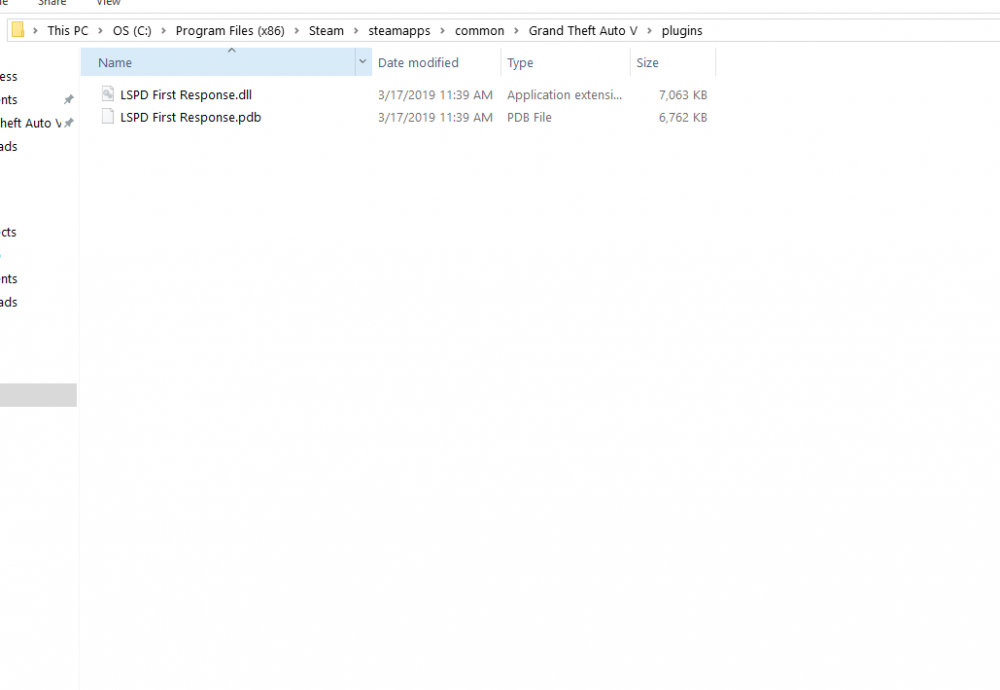Expand chevron after This PC breadcrumb
The height and width of the screenshot is (690, 1000).
pos(100,31)
